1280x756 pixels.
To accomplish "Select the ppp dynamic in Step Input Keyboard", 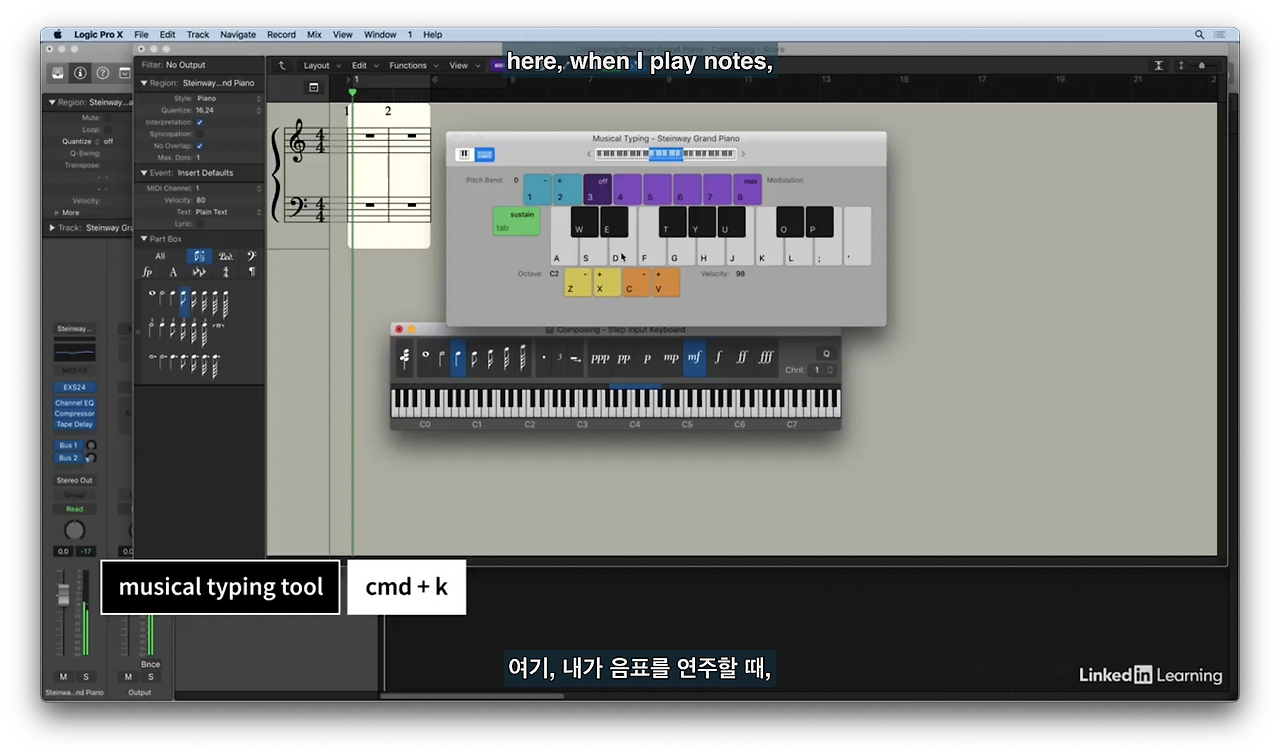I will coord(600,357).
